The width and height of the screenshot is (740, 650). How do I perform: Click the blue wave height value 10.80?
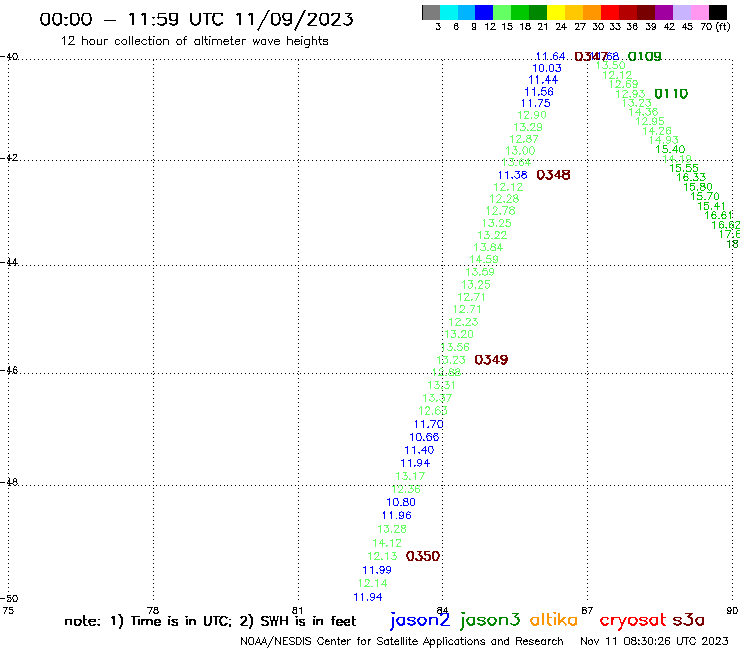(x=401, y=503)
